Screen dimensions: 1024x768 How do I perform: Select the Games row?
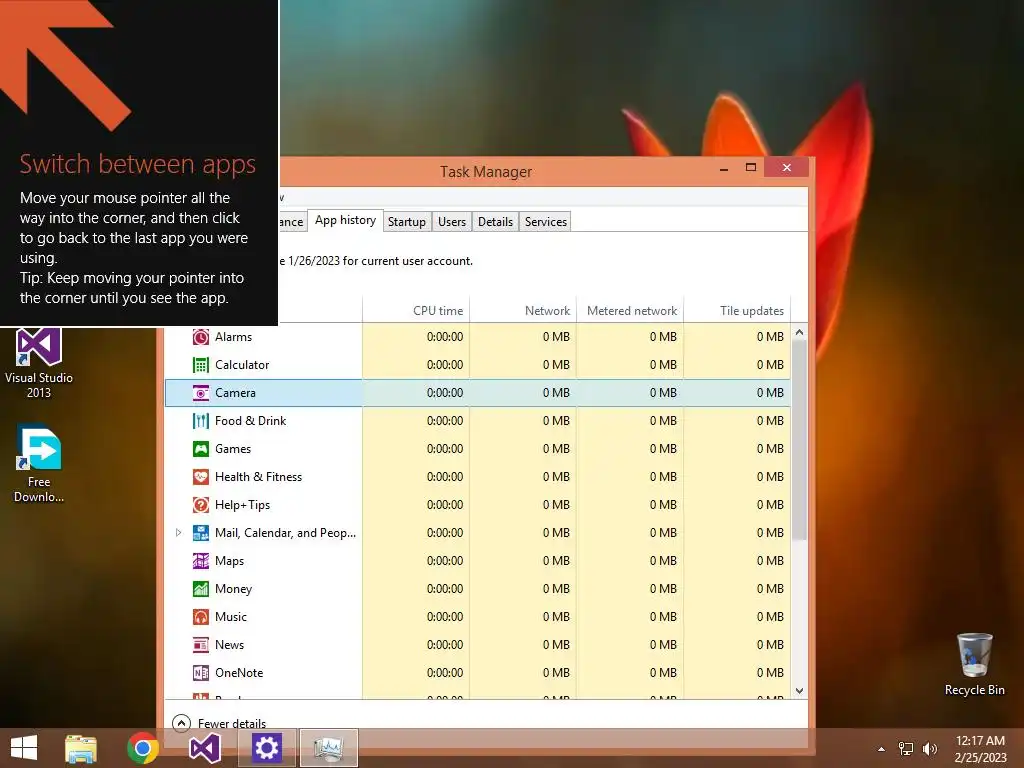coord(477,449)
